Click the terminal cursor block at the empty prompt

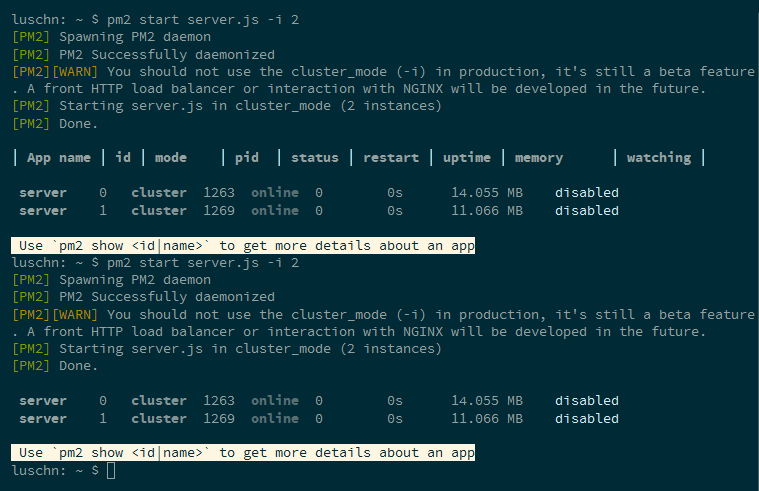(111, 470)
